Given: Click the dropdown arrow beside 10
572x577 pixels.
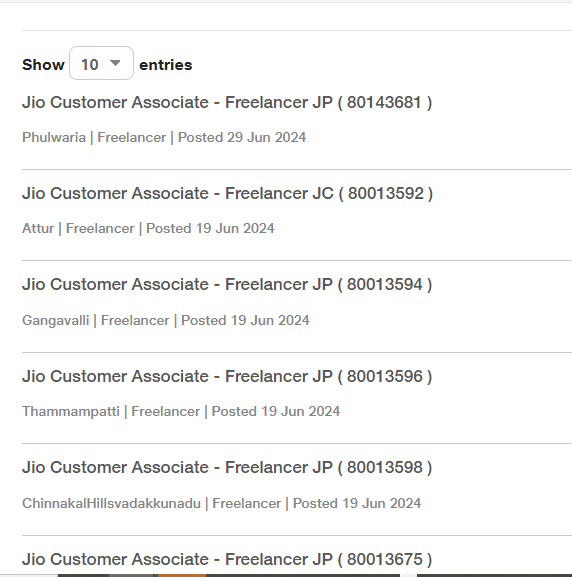Looking at the screenshot, I should [x=115, y=63].
